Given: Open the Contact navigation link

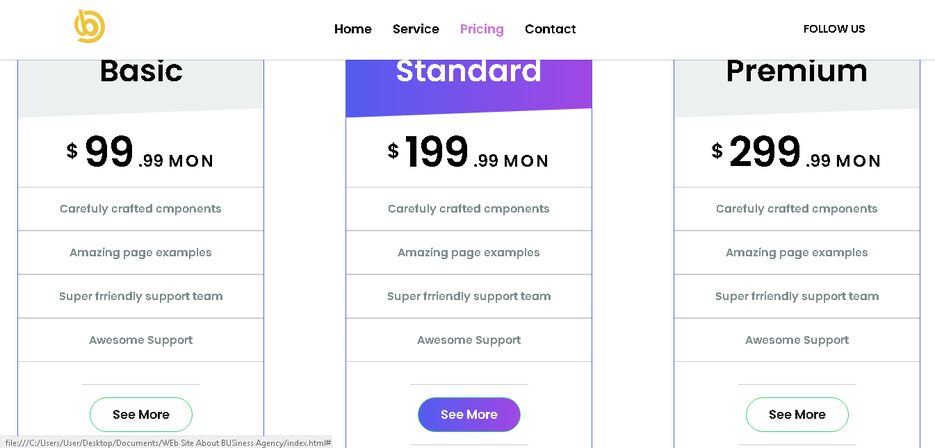Looking at the screenshot, I should pyautogui.click(x=550, y=29).
